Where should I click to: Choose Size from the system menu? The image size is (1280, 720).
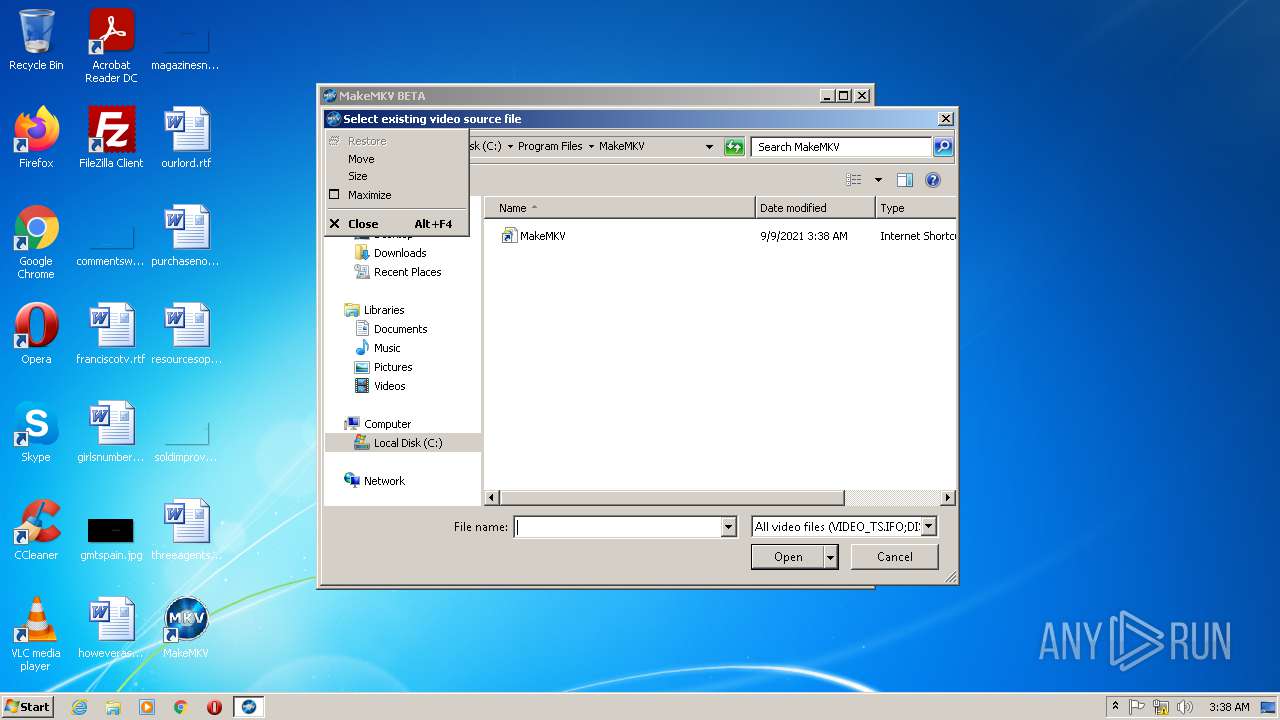click(x=358, y=176)
